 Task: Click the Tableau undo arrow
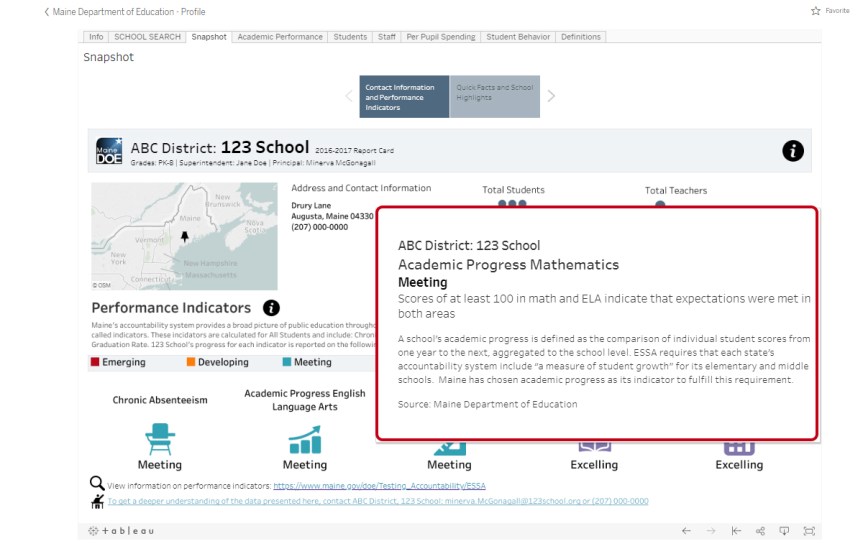tap(686, 531)
